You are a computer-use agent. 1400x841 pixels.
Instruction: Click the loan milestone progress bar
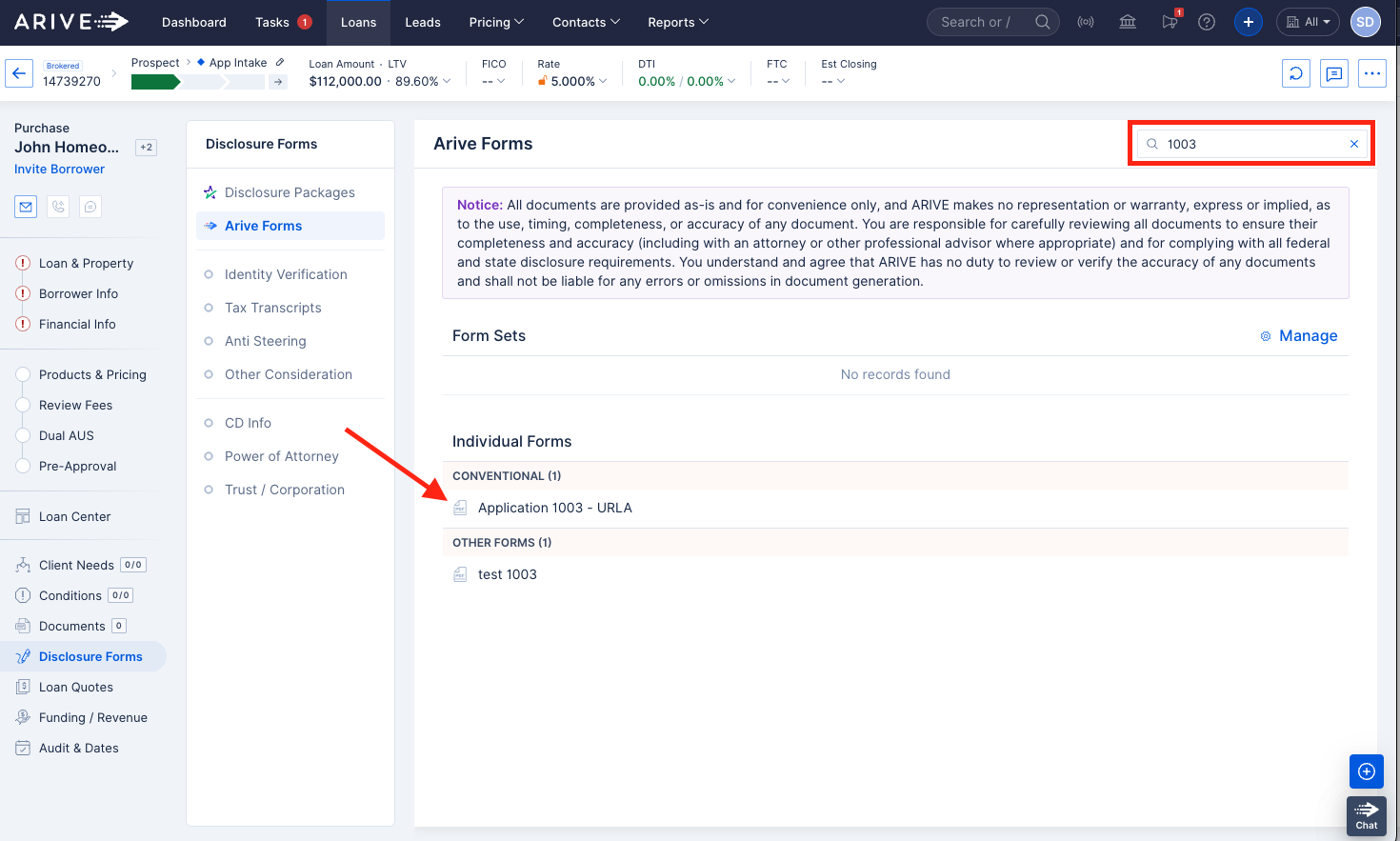198,82
